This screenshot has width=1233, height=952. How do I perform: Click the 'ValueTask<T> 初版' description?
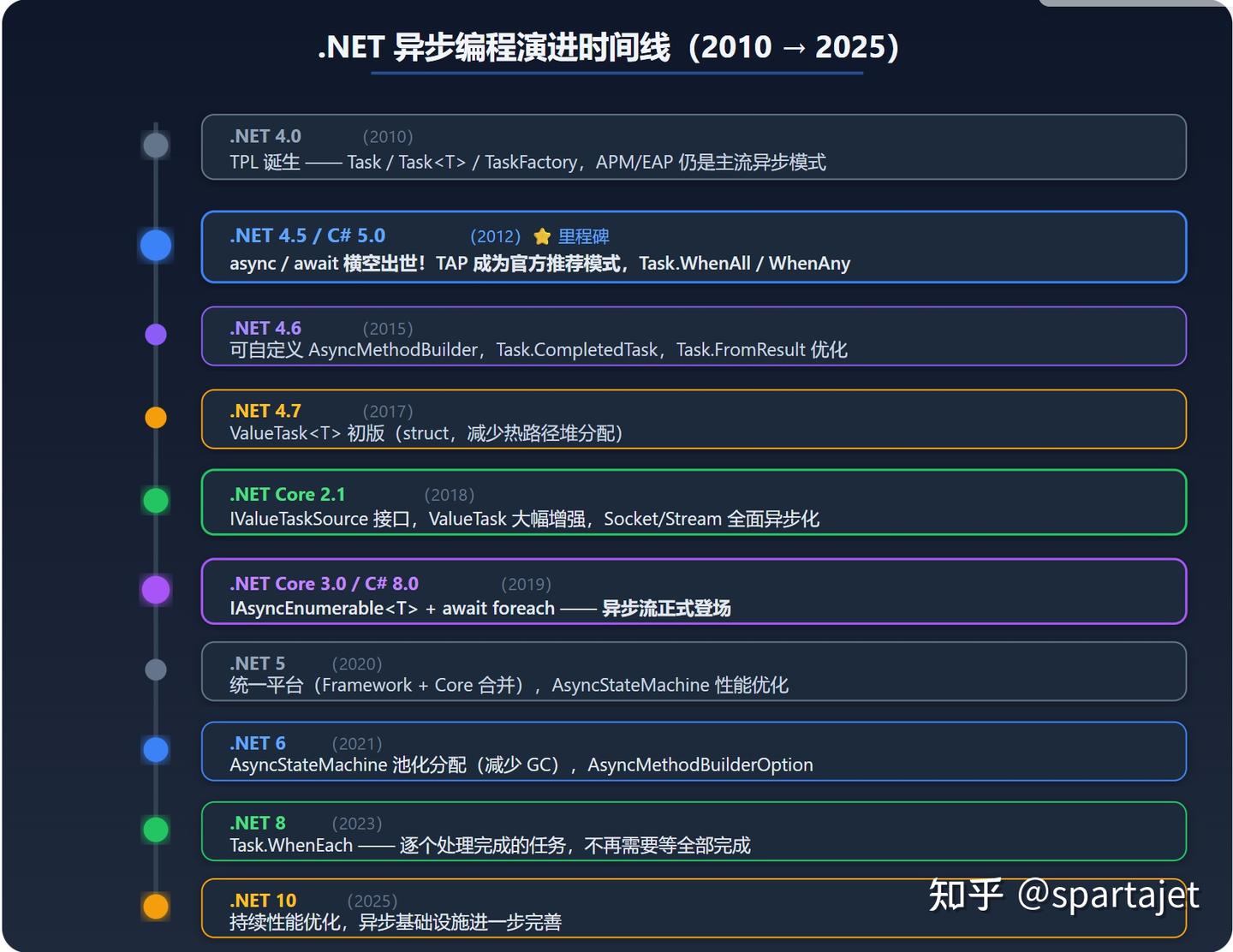[426, 433]
